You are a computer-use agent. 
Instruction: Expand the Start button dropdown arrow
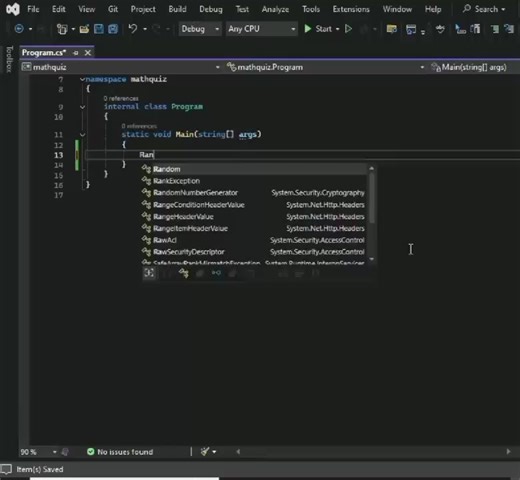click(x=337, y=29)
